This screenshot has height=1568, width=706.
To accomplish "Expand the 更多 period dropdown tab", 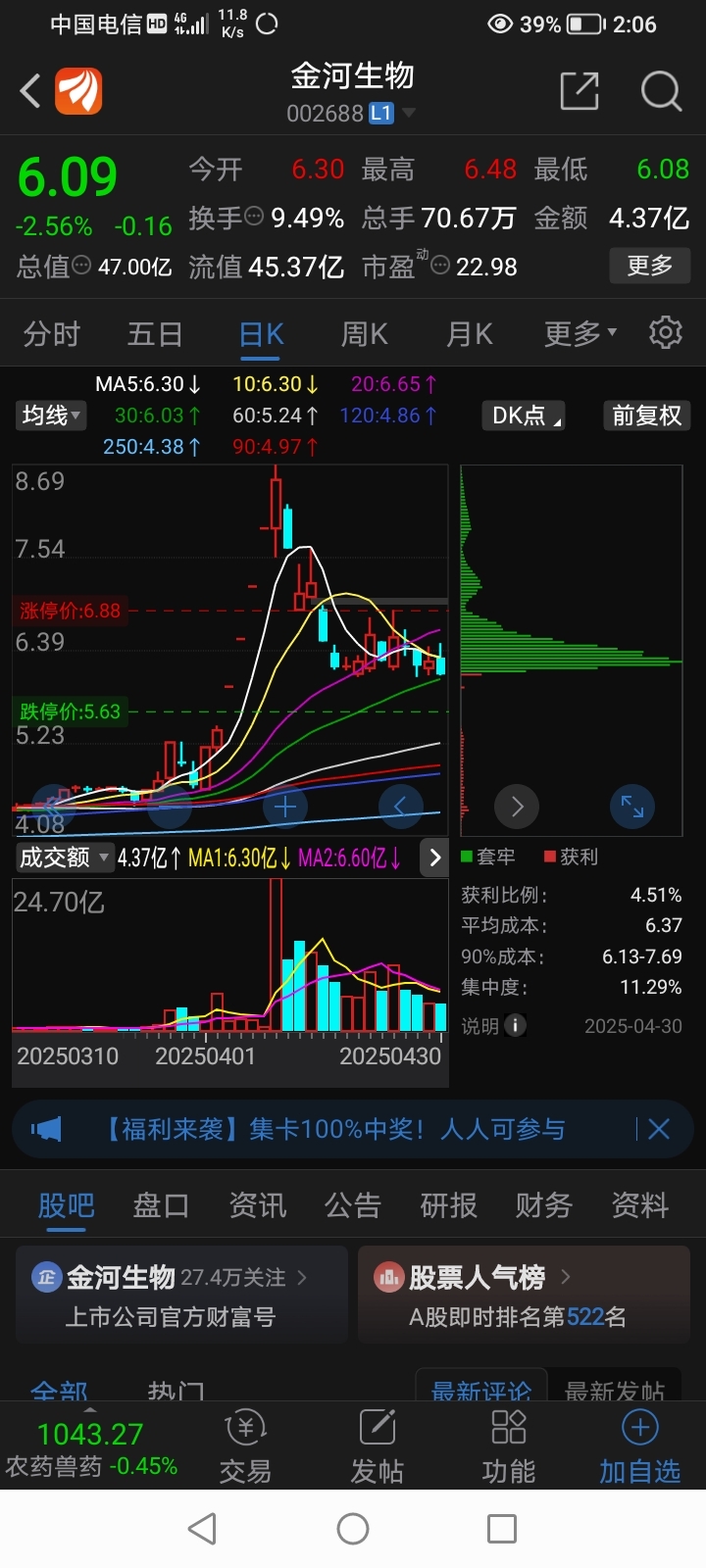I will point(580,333).
